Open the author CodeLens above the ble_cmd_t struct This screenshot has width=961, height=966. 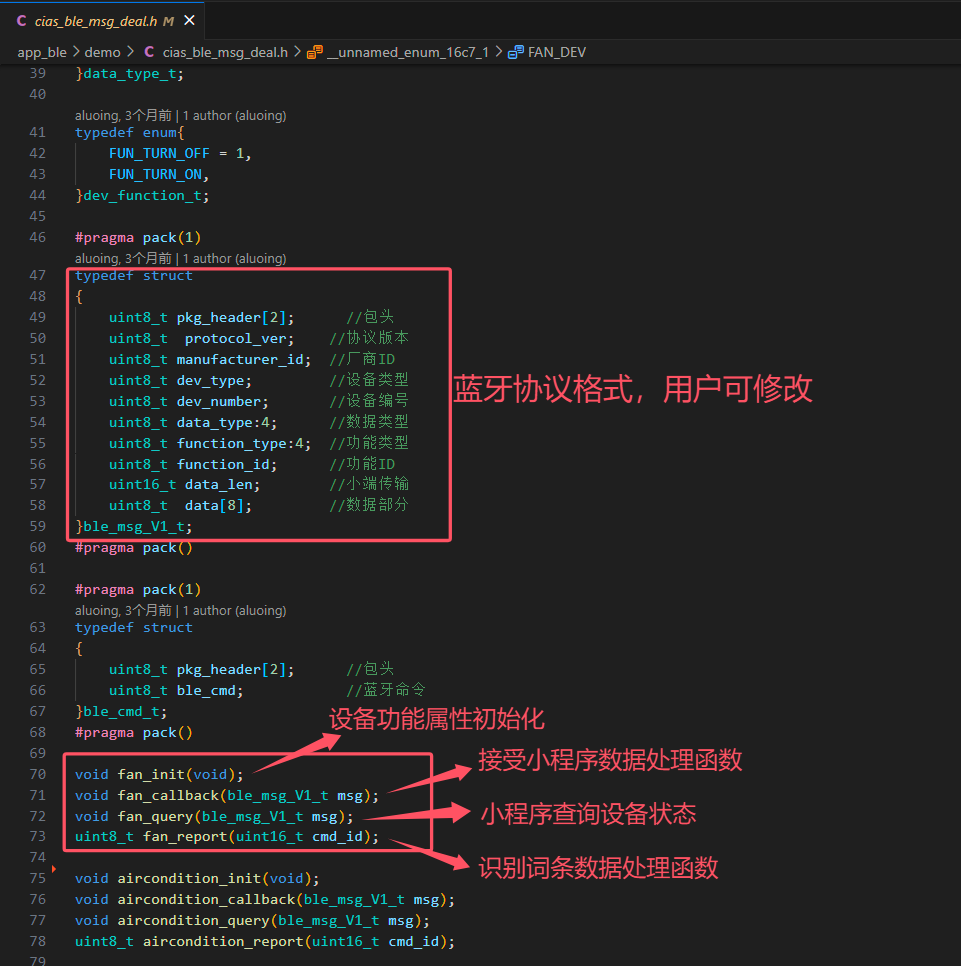180,610
